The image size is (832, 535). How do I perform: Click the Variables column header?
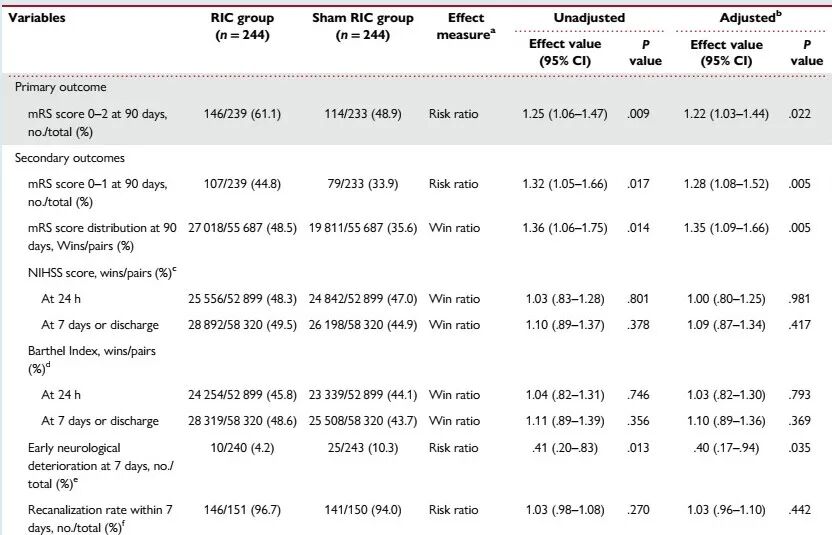pyautogui.click(x=37, y=18)
